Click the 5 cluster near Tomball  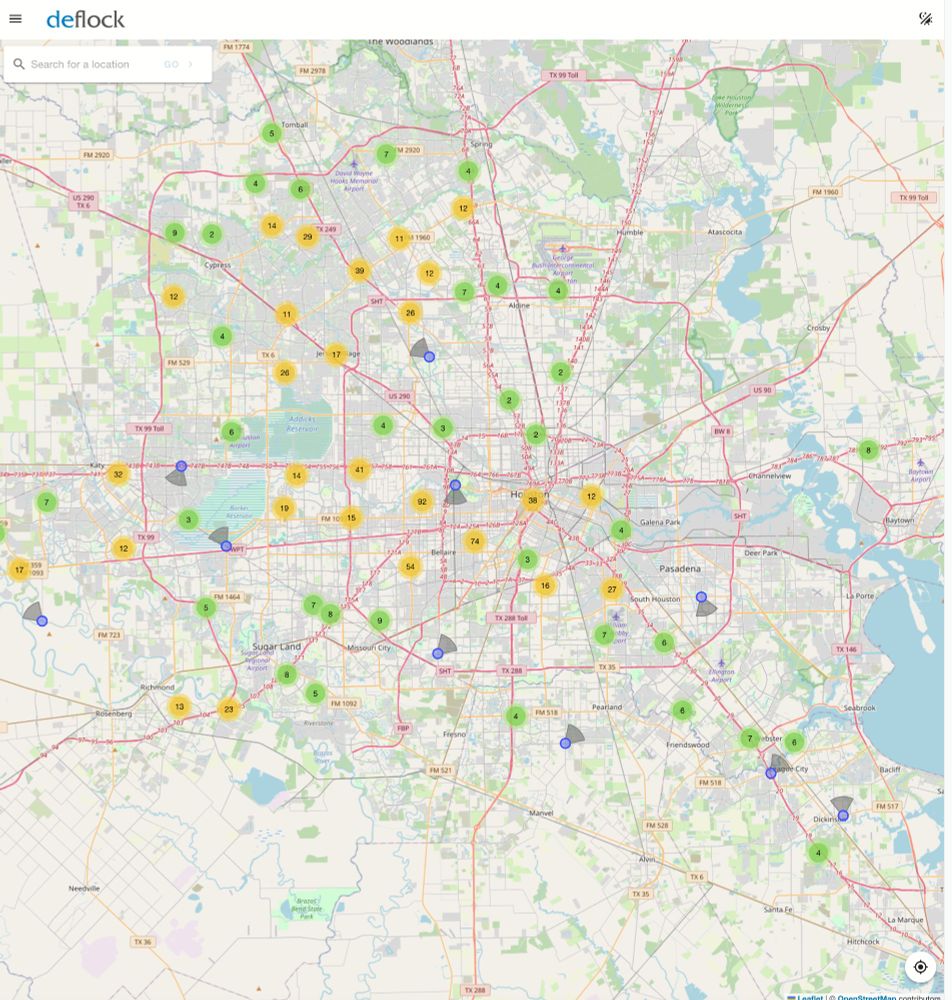(x=271, y=132)
